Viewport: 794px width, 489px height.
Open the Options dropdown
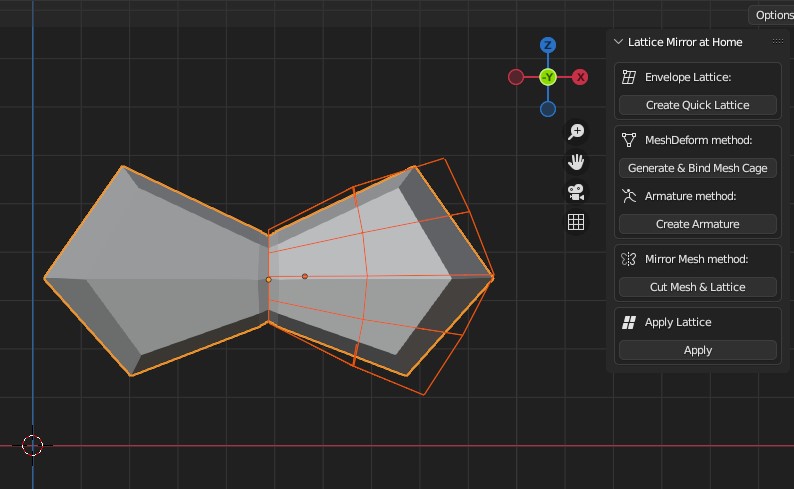pos(772,15)
